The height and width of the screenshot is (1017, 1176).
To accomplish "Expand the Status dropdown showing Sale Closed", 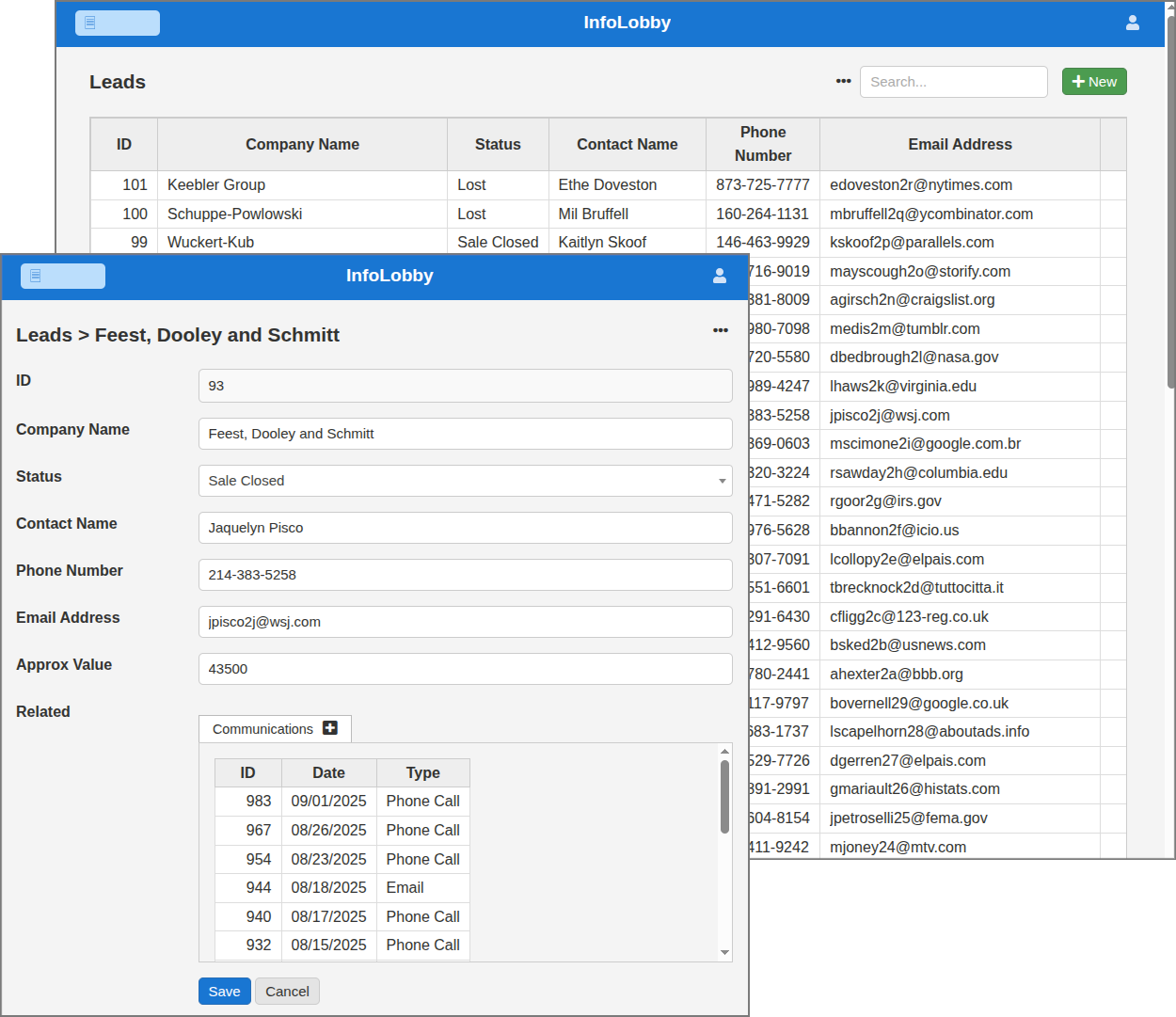I will coord(465,481).
